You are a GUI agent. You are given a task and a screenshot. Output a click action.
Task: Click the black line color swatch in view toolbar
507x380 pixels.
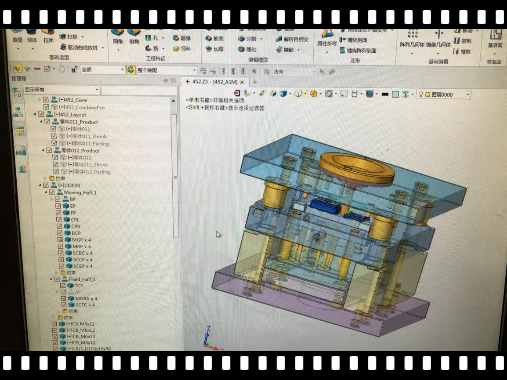point(385,94)
